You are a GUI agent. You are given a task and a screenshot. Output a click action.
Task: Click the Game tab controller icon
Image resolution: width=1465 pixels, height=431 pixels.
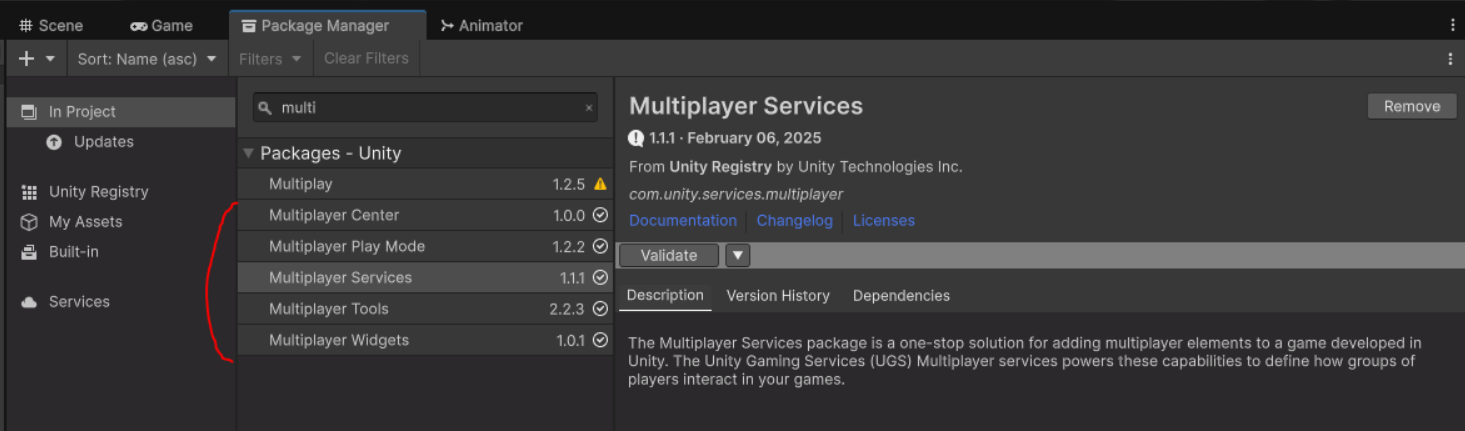pyautogui.click(x=139, y=26)
